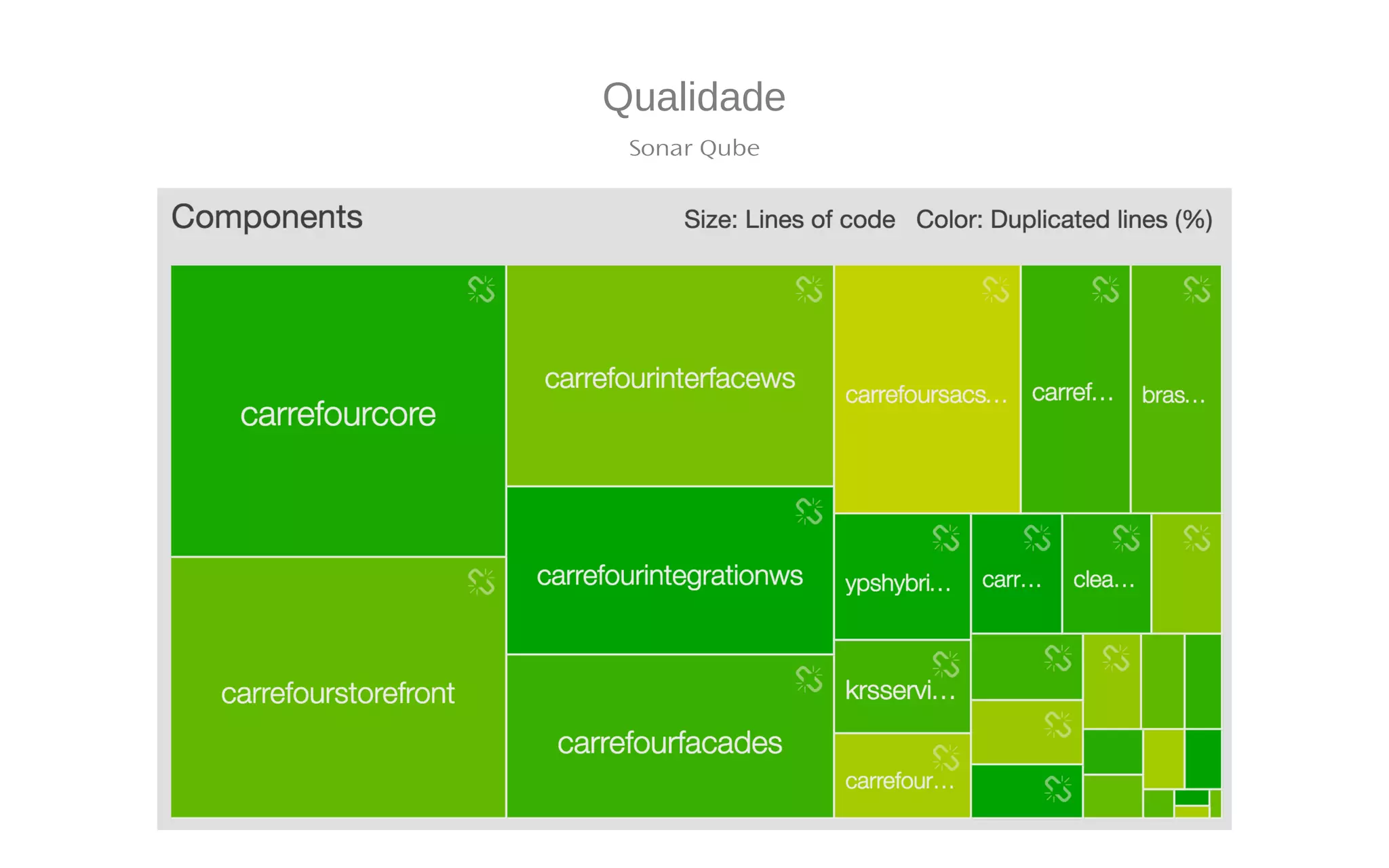Viewport: 1389px width, 868px height.
Task: Open link icon on clea tile
Action: [x=1126, y=538]
